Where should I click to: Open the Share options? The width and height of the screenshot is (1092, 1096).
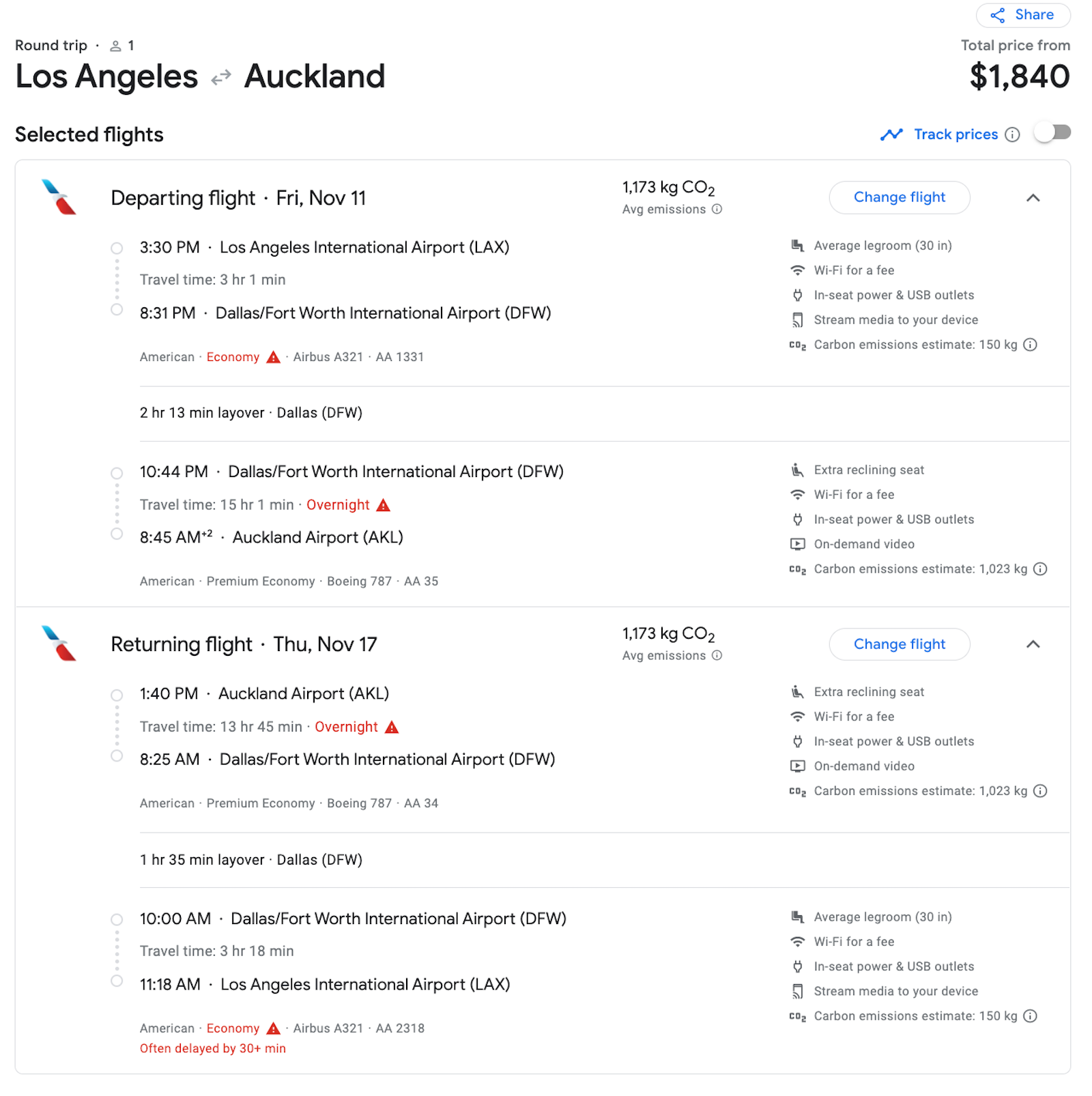point(1022,14)
